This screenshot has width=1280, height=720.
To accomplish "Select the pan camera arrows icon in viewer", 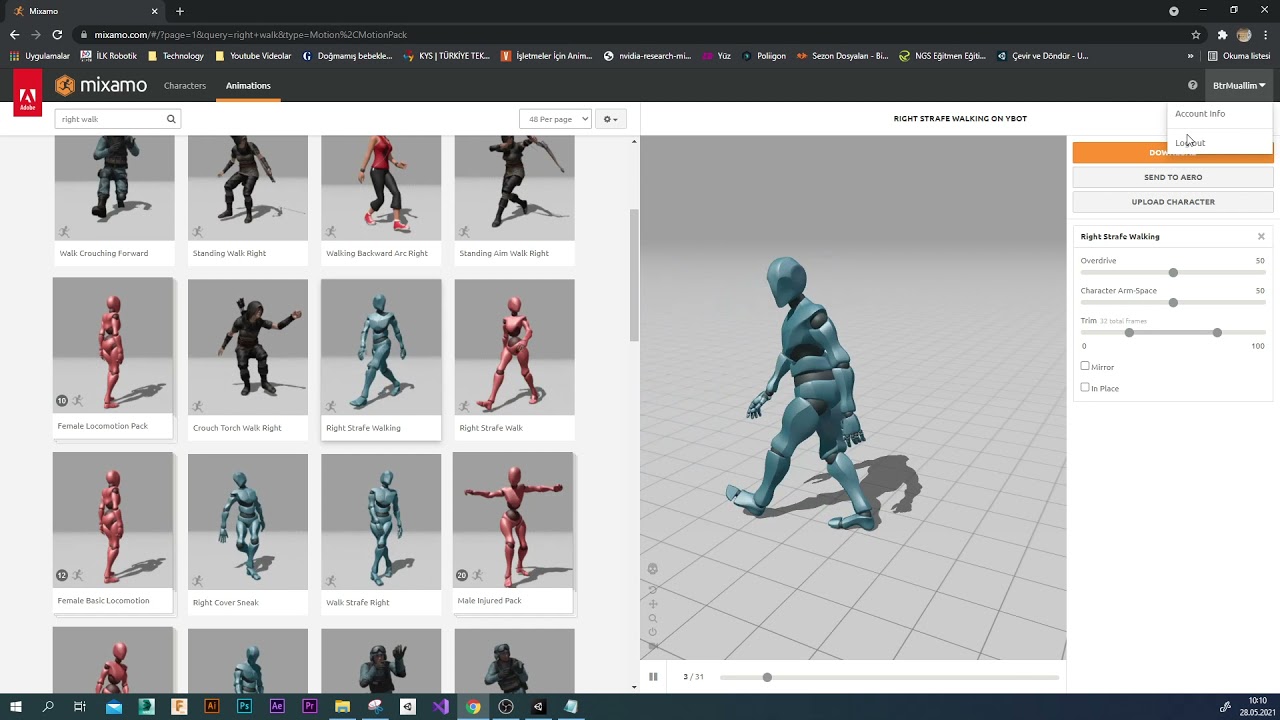I will [652, 604].
